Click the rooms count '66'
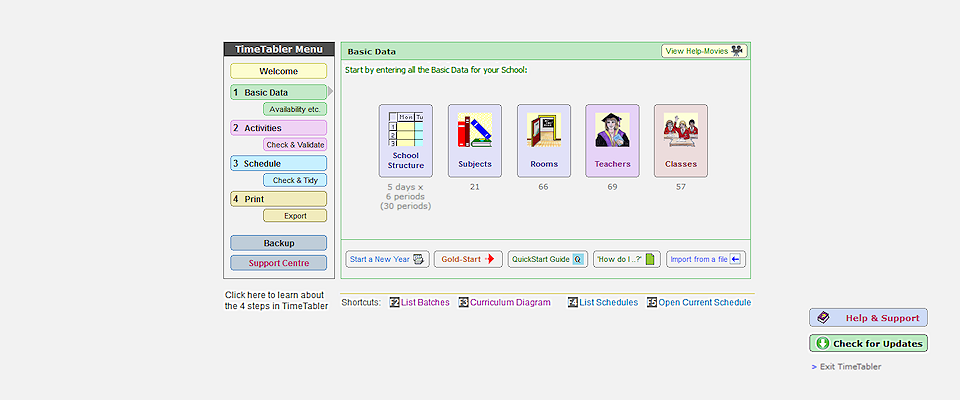 point(544,187)
